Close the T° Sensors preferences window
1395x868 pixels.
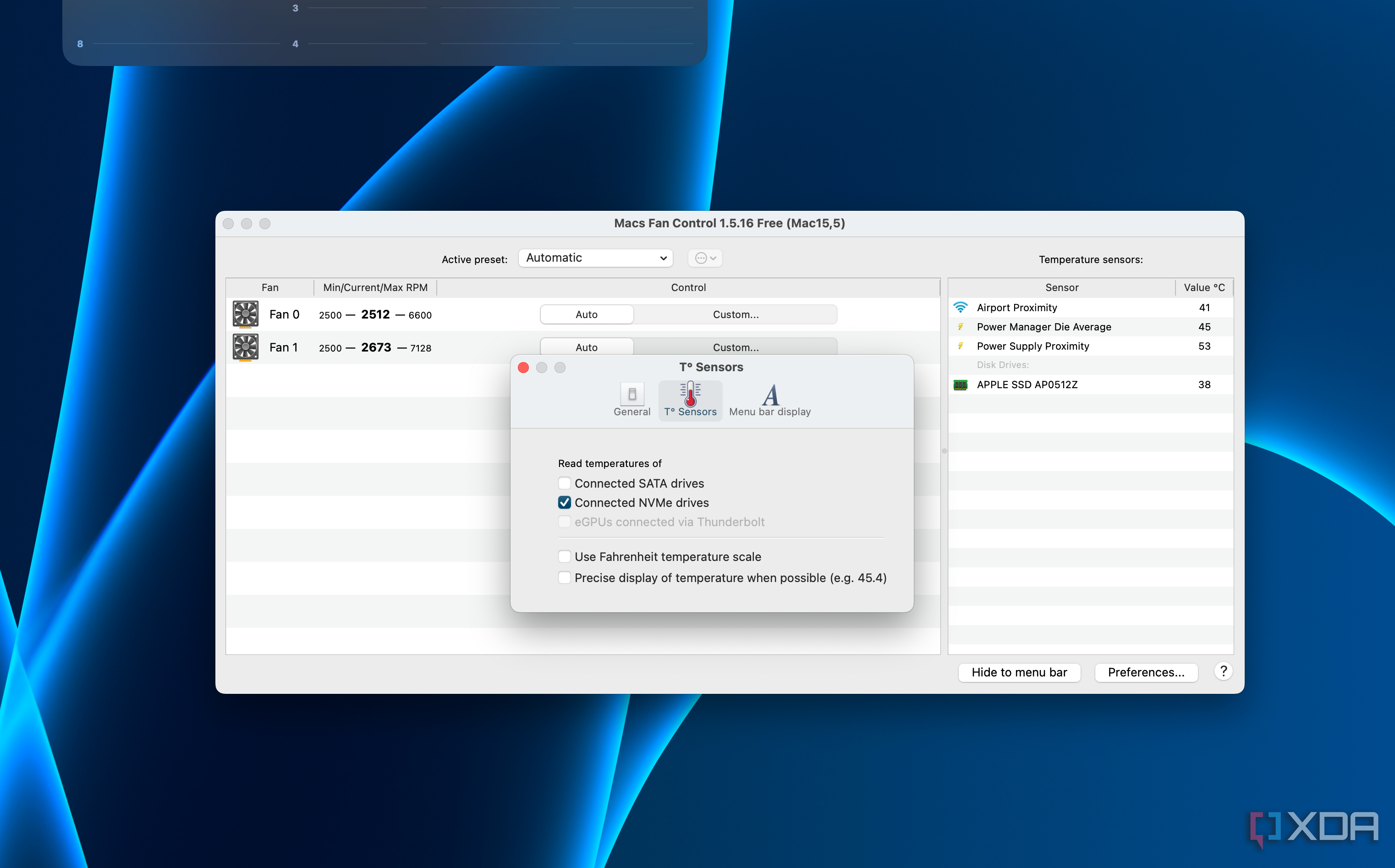pos(523,368)
